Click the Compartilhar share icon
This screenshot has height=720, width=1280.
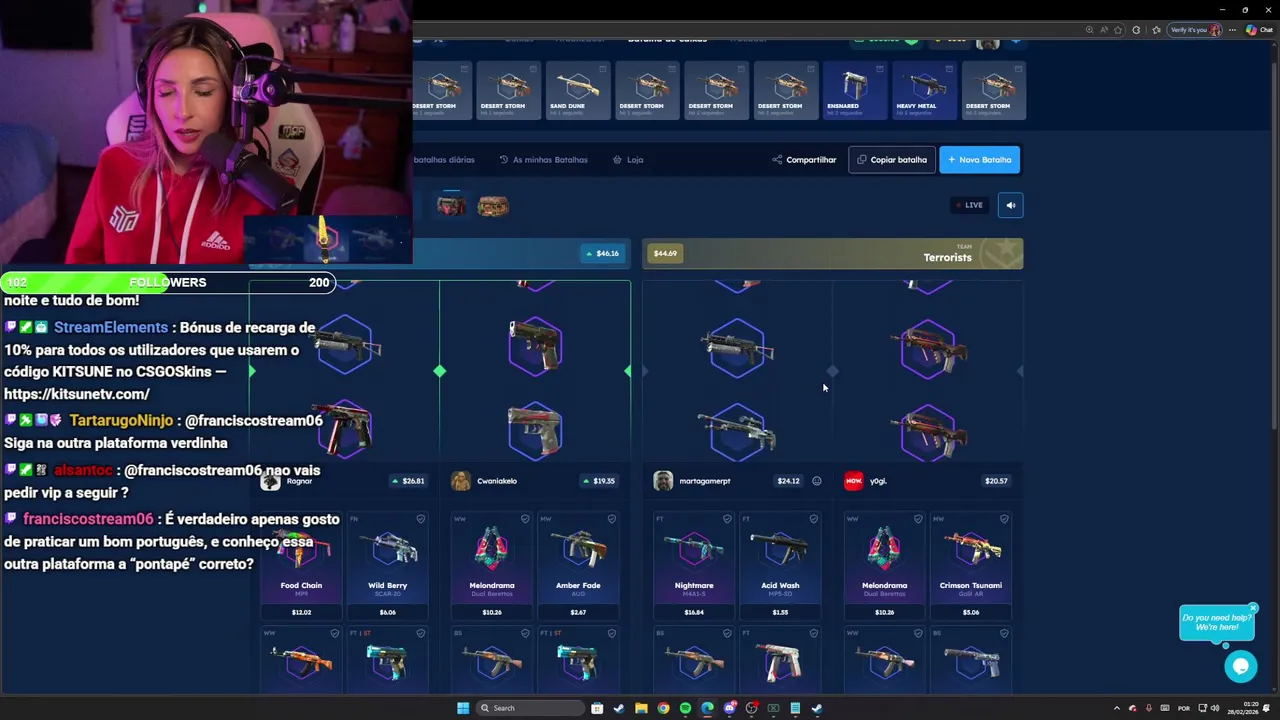point(777,160)
